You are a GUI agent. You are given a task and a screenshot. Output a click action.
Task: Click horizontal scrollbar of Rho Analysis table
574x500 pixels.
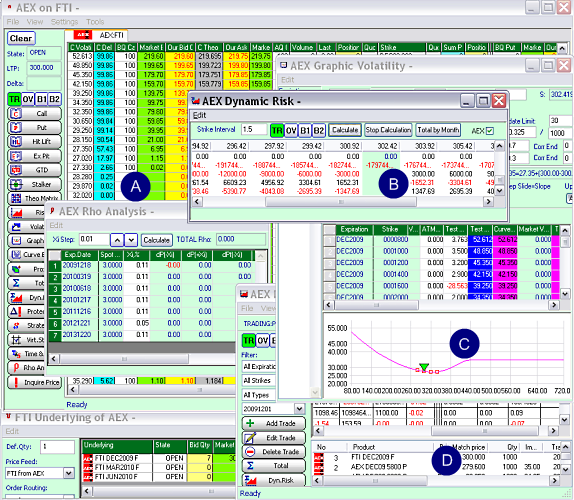[124, 359]
